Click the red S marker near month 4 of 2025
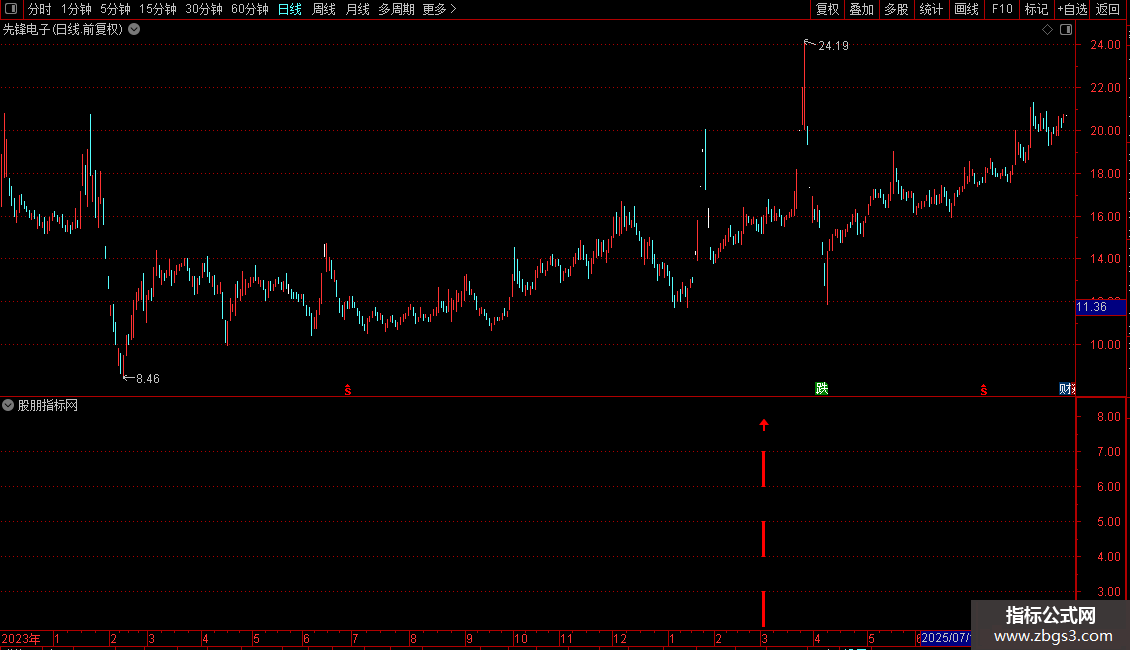This screenshot has height=650, width=1130. (984, 390)
